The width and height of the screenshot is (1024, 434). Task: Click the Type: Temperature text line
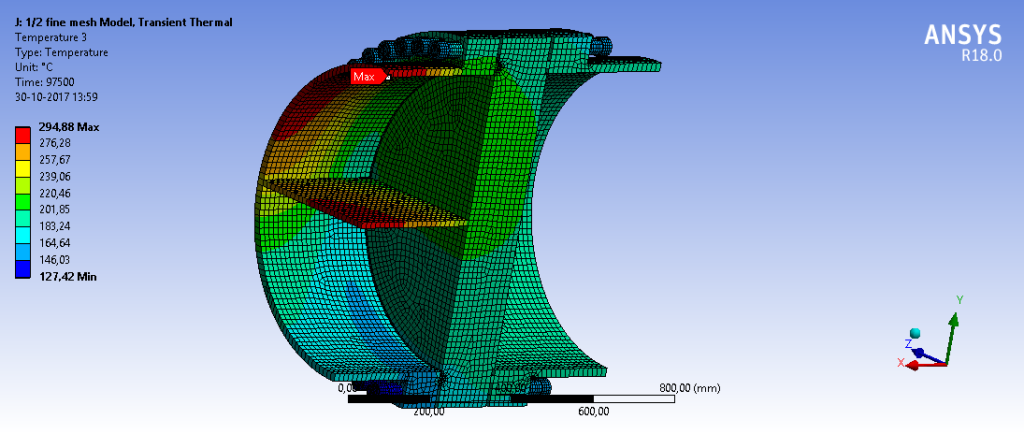click(x=61, y=52)
